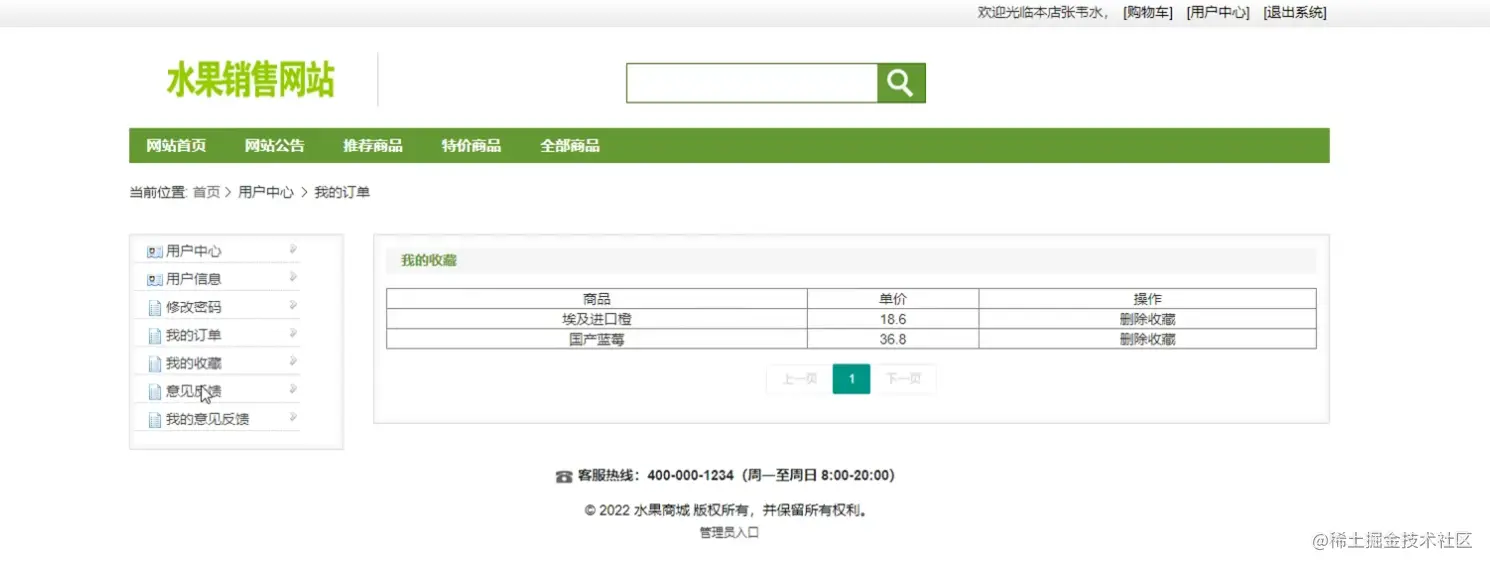Click the arrow at right of 修改密码 row
Viewport: 1490px width, 568px height.
293,305
